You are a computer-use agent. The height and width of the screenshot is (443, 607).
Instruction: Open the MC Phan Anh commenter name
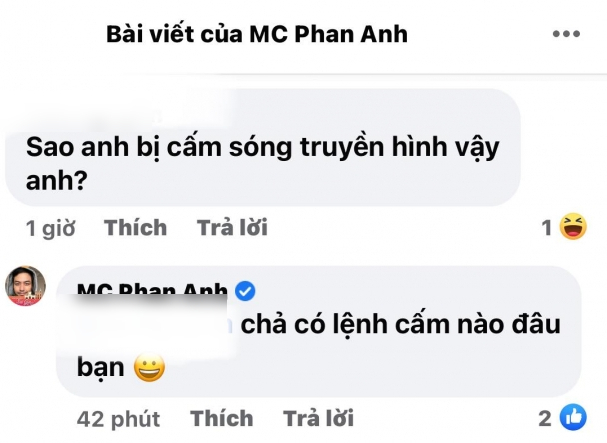(152, 290)
